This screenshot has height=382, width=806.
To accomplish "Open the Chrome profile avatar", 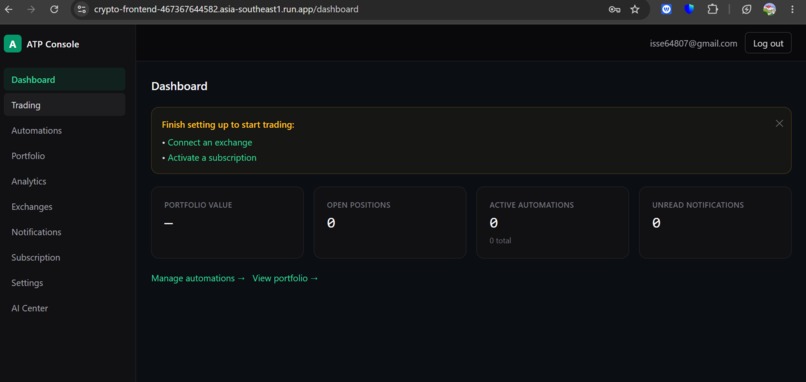I will click(x=770, y=9).
